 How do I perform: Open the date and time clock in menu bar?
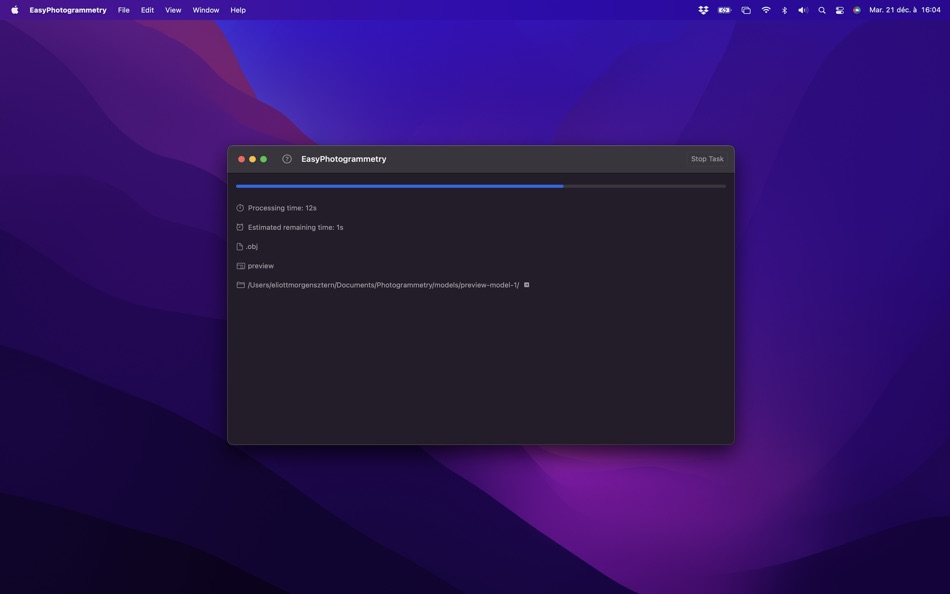coord(905,10)
